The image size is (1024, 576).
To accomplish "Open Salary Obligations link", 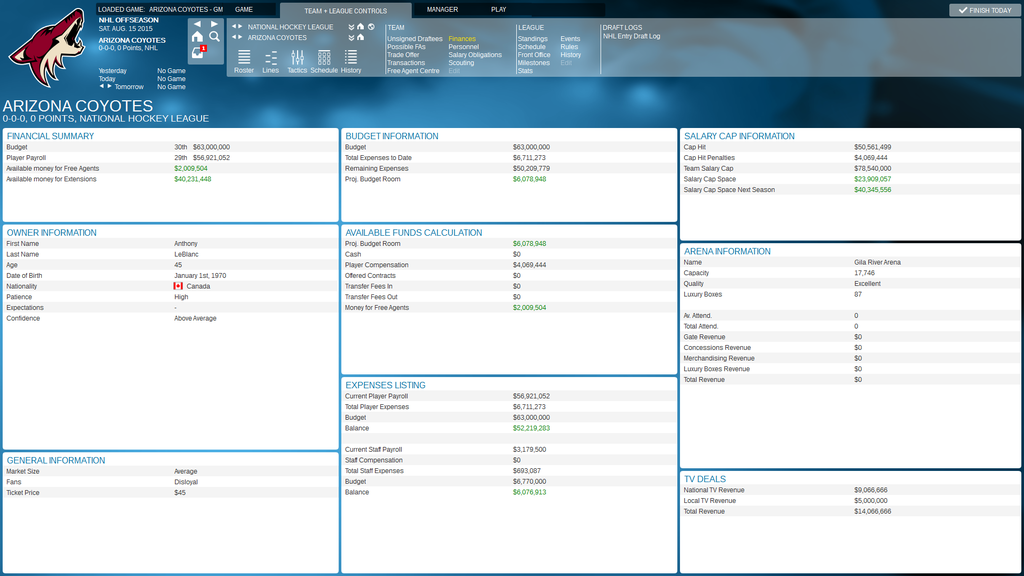I will [475, 55].
